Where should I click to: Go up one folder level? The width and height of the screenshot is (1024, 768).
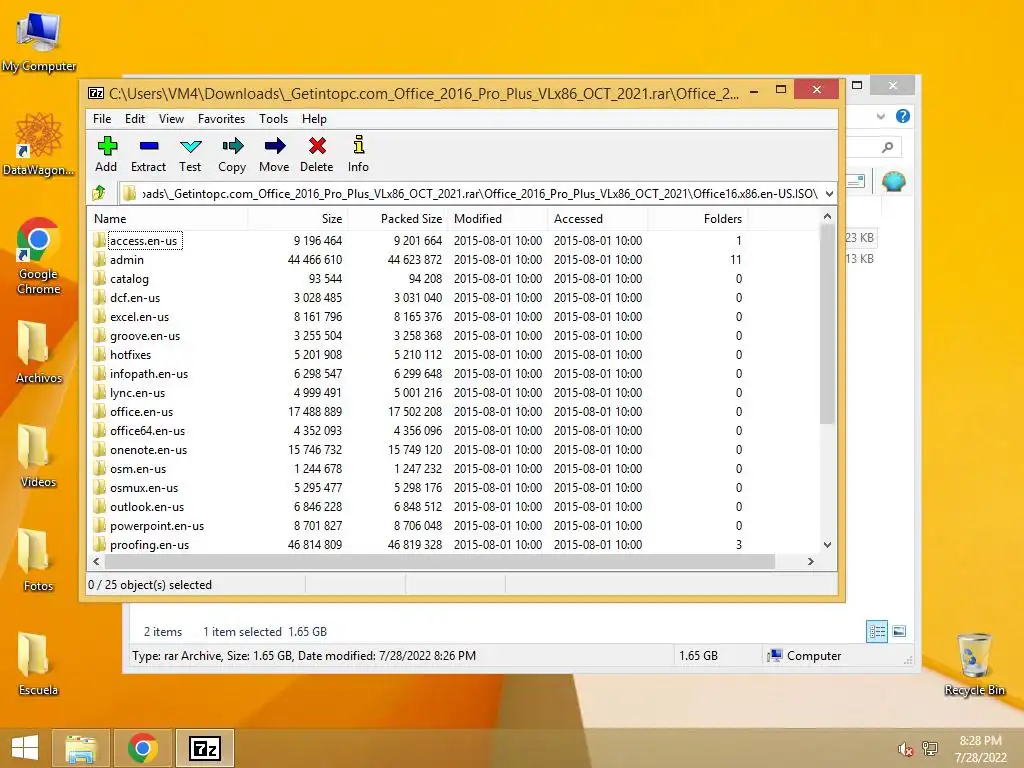[99, 193]
